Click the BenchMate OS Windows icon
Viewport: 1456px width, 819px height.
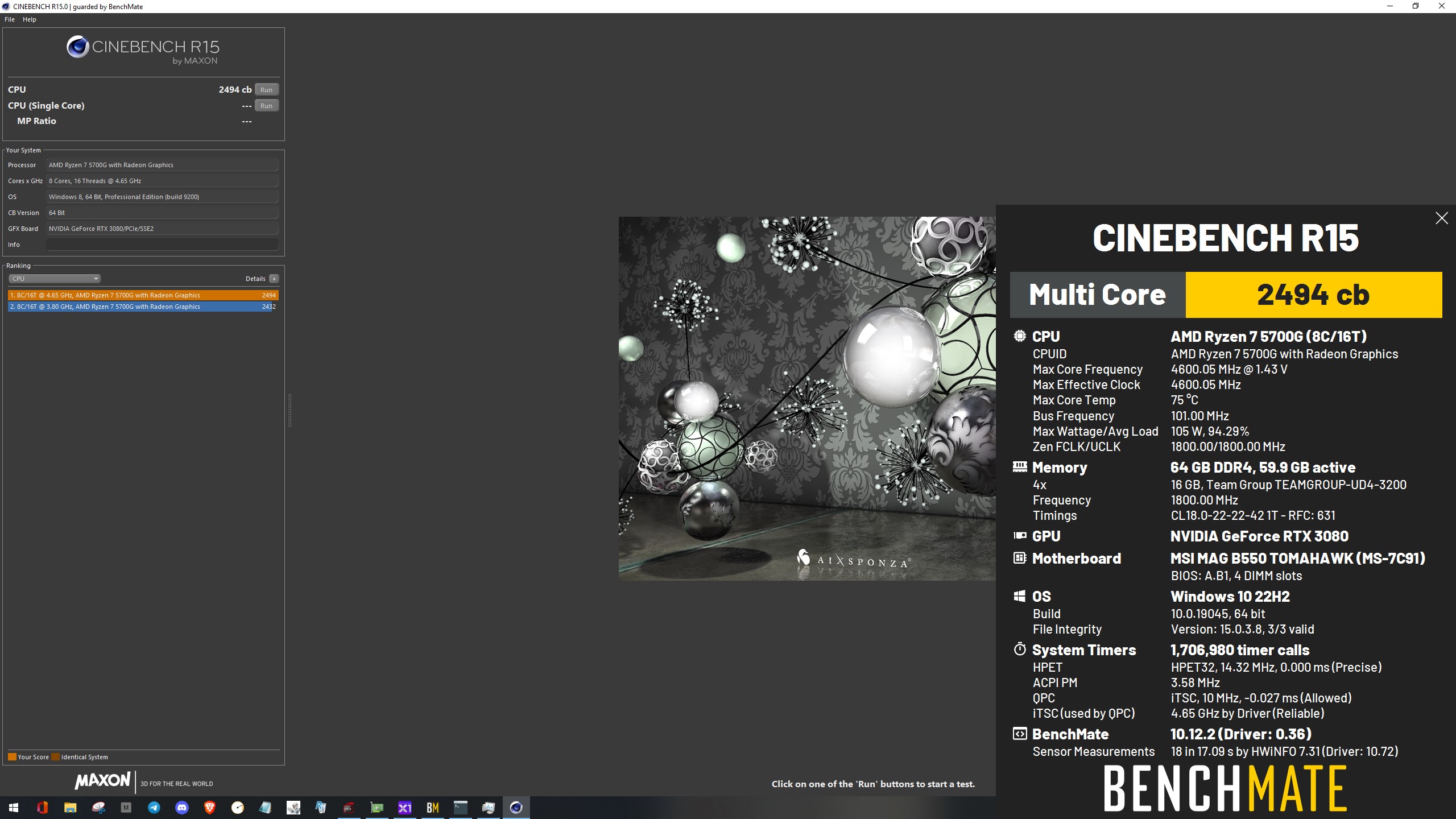(x=1020, y=596)
